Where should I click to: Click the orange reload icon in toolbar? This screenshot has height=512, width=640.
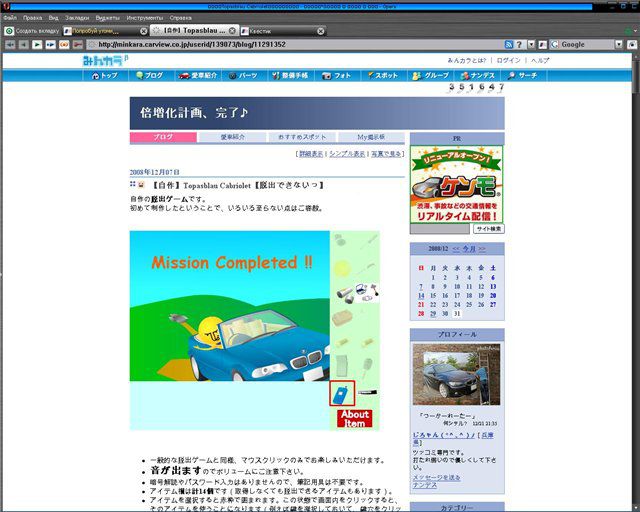64,45
